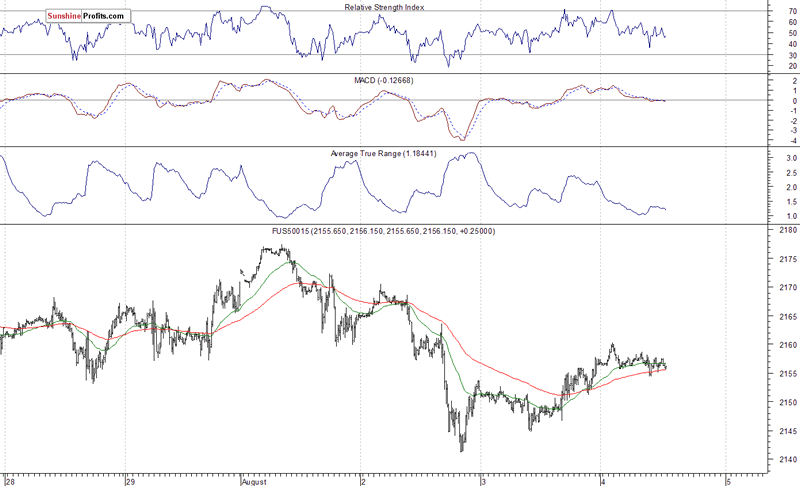Click the 5 date marker on the time axis

click(727, 480)
